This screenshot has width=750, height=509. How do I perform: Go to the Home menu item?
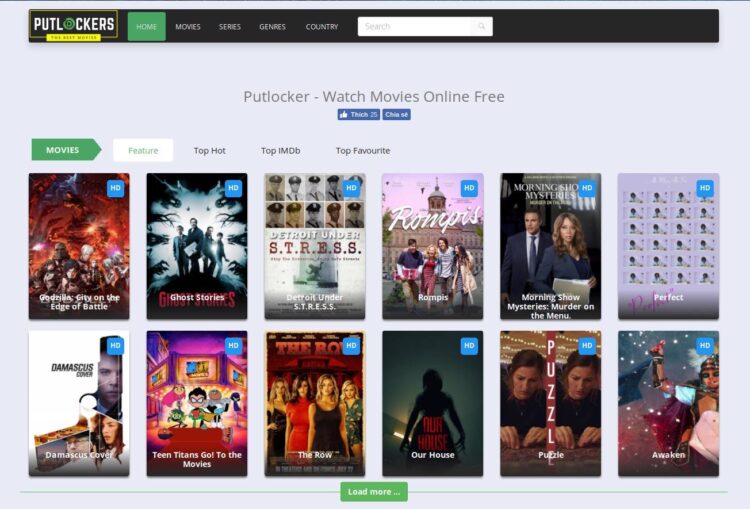146,26
